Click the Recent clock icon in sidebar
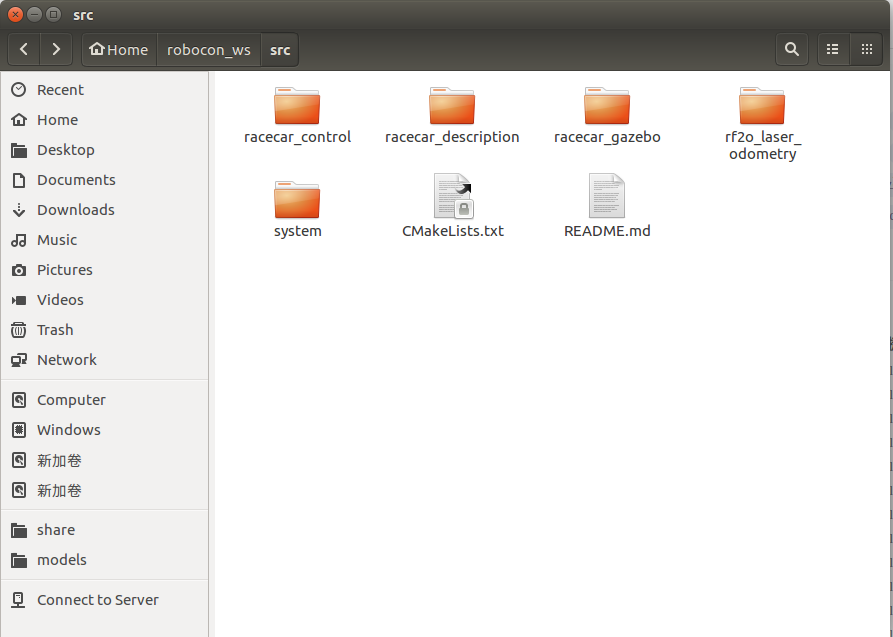Image resolution: width=893 pixels, height=637 pixels. coord(19,89)
